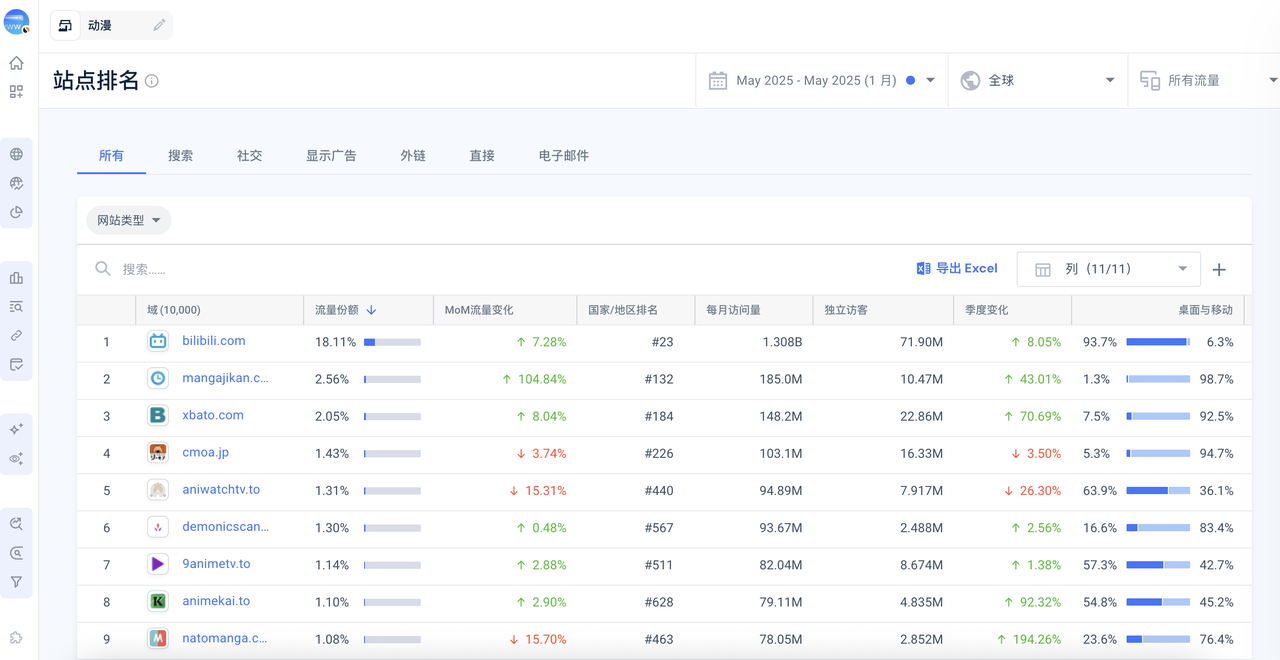Open the bilibili.com domain link
1280x660 pixels.
[x=214, y=341]
